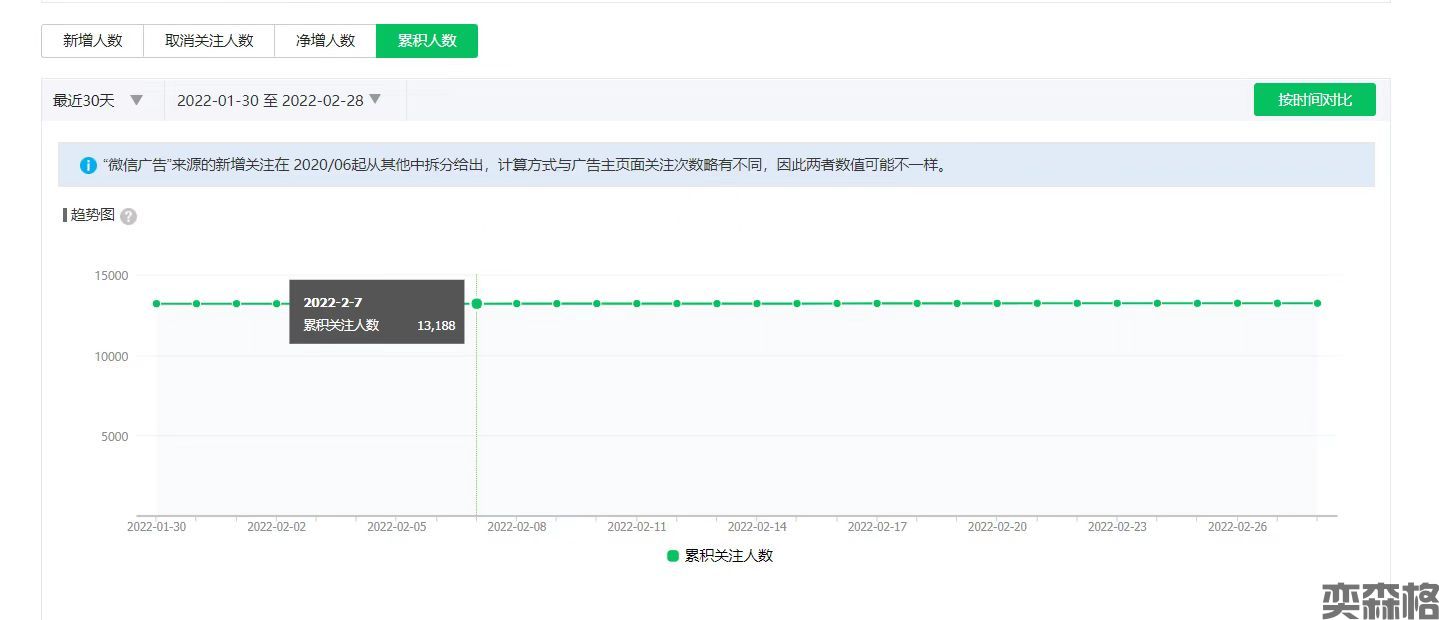Select the 净增人数 tab
This screenshot has width=1439, height=620.
click(325, 41)
